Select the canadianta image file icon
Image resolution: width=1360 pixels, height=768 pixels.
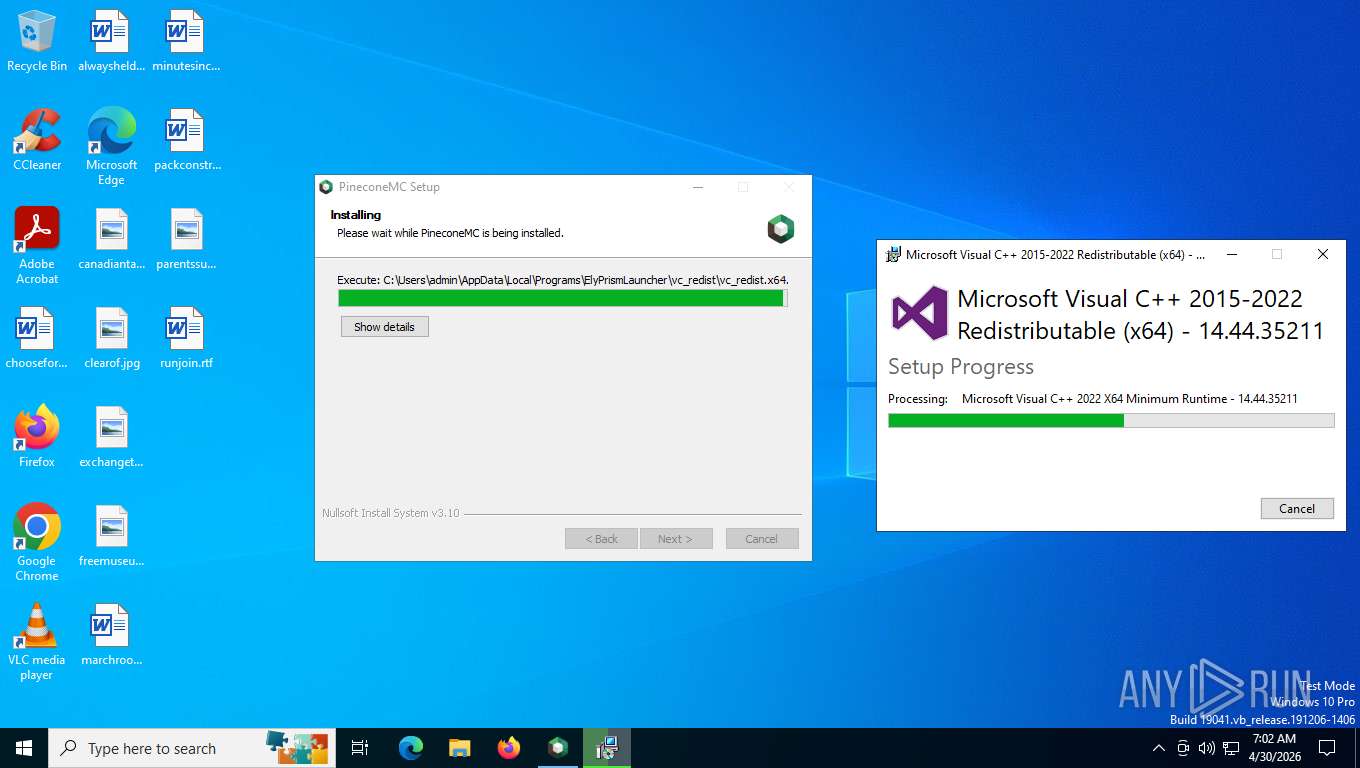coord(111,239)
